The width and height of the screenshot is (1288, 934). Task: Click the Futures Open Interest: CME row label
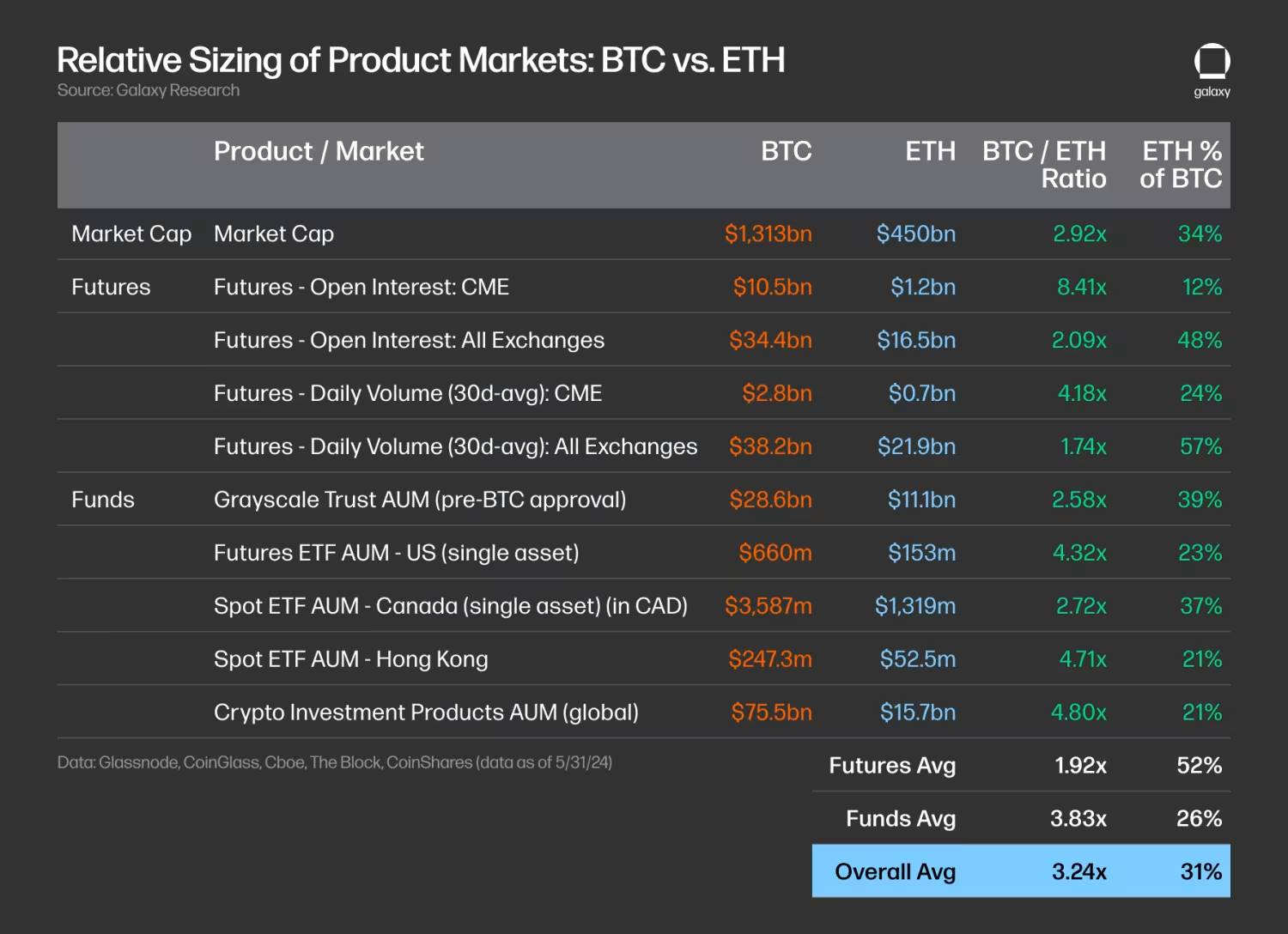coord(361,287)
